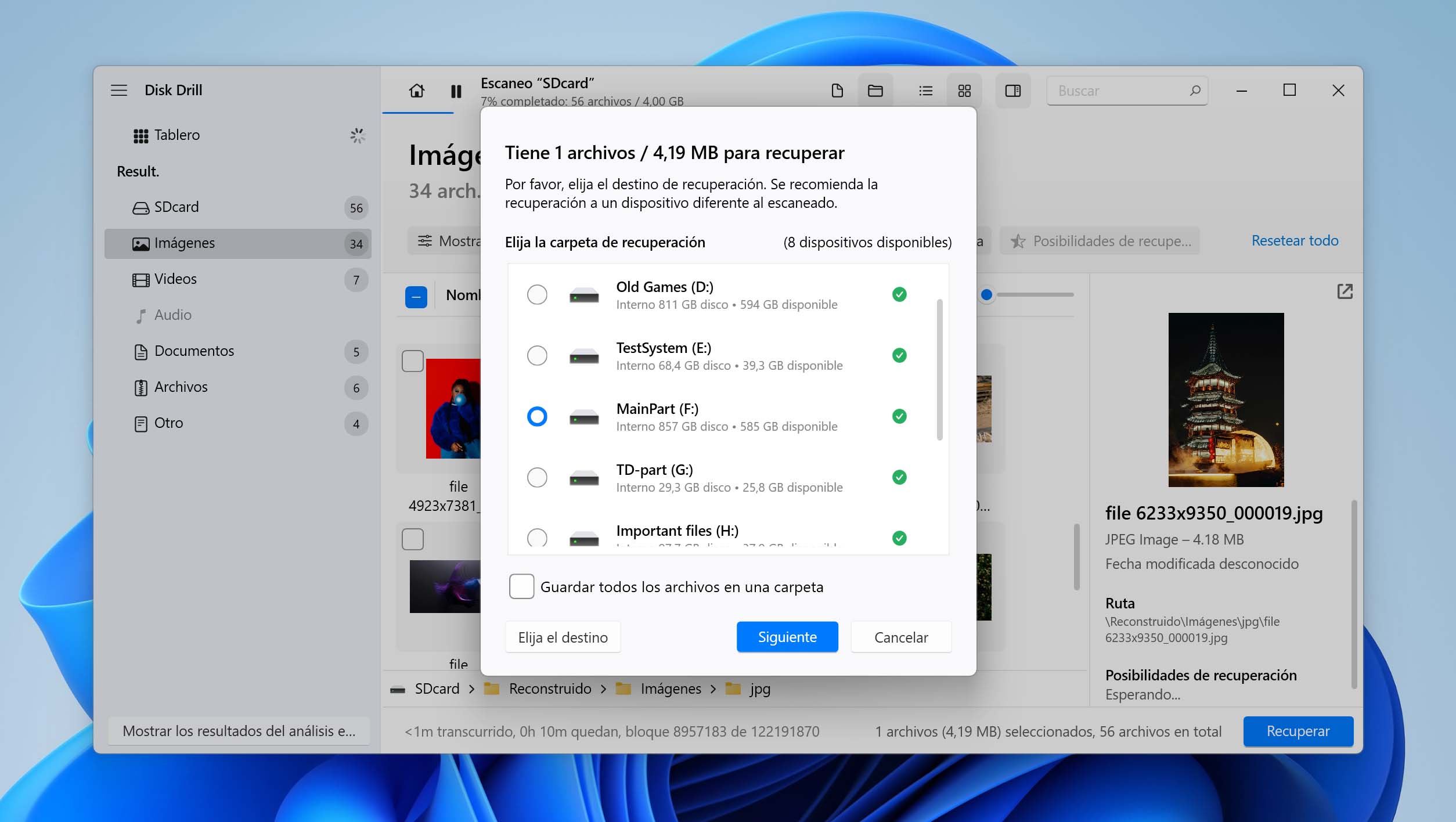Open Posibilidades de recuperación filter
Image resolution: width=1456 pixels, height=822 pixels.
tap(1100, 241)
